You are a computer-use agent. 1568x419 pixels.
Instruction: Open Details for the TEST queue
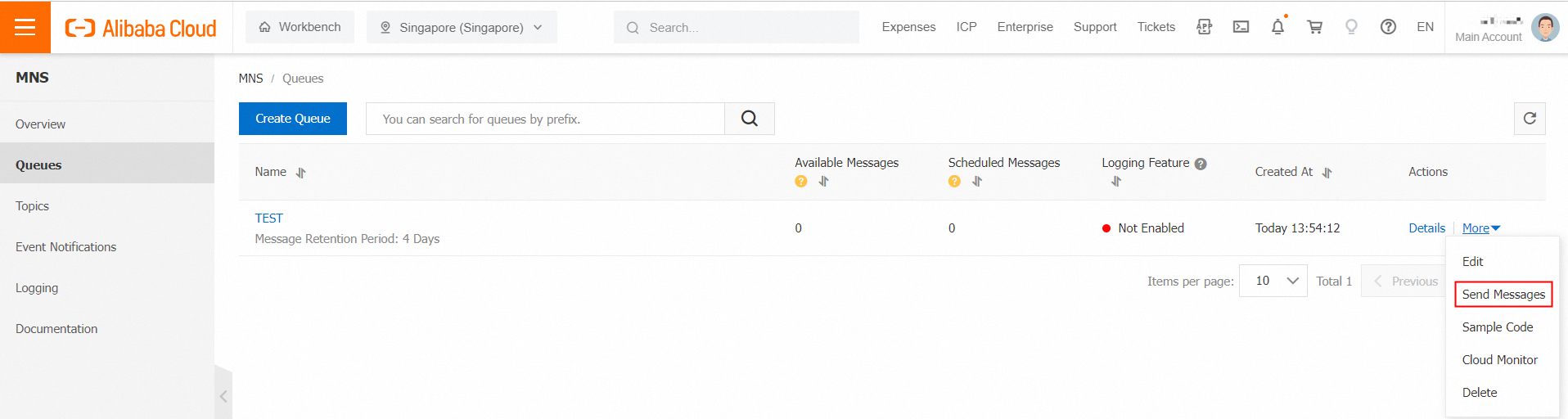pyautogui.click(x=1426, y=228)
